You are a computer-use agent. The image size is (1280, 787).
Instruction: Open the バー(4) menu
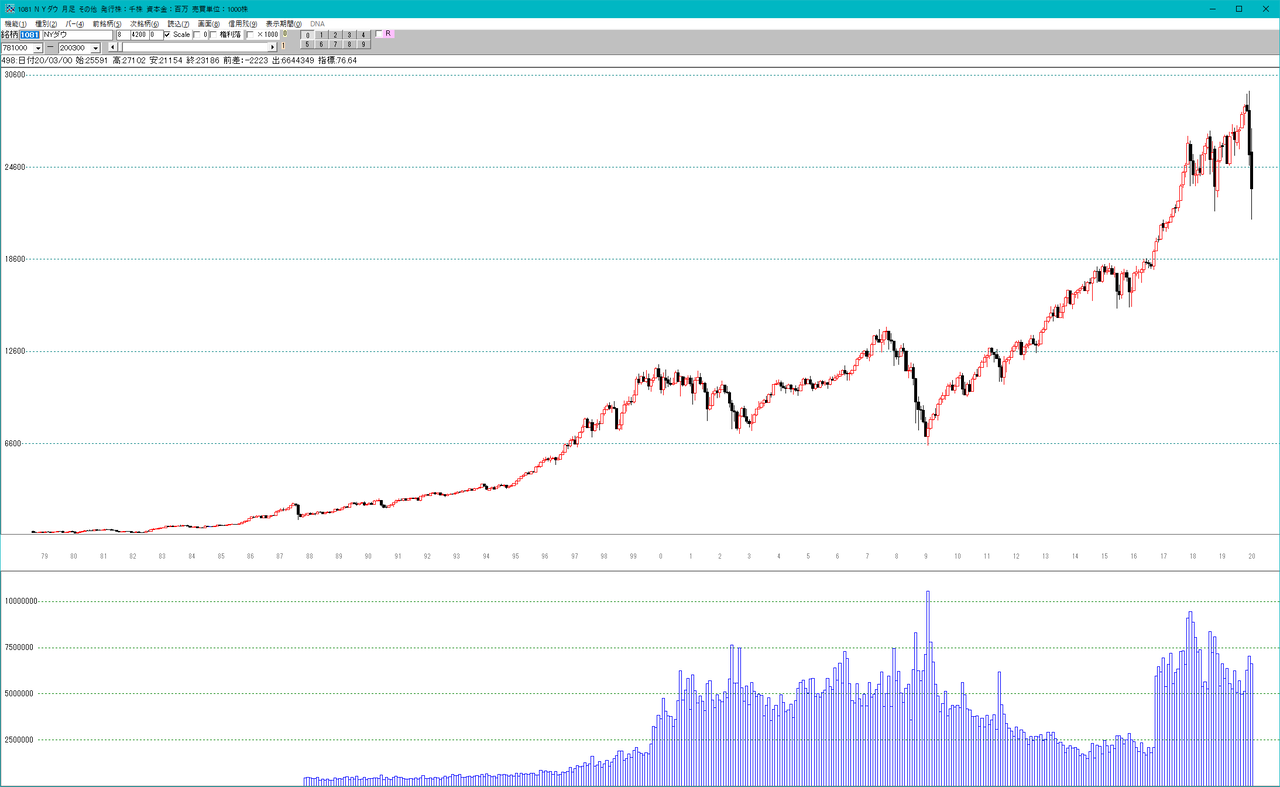75,23
